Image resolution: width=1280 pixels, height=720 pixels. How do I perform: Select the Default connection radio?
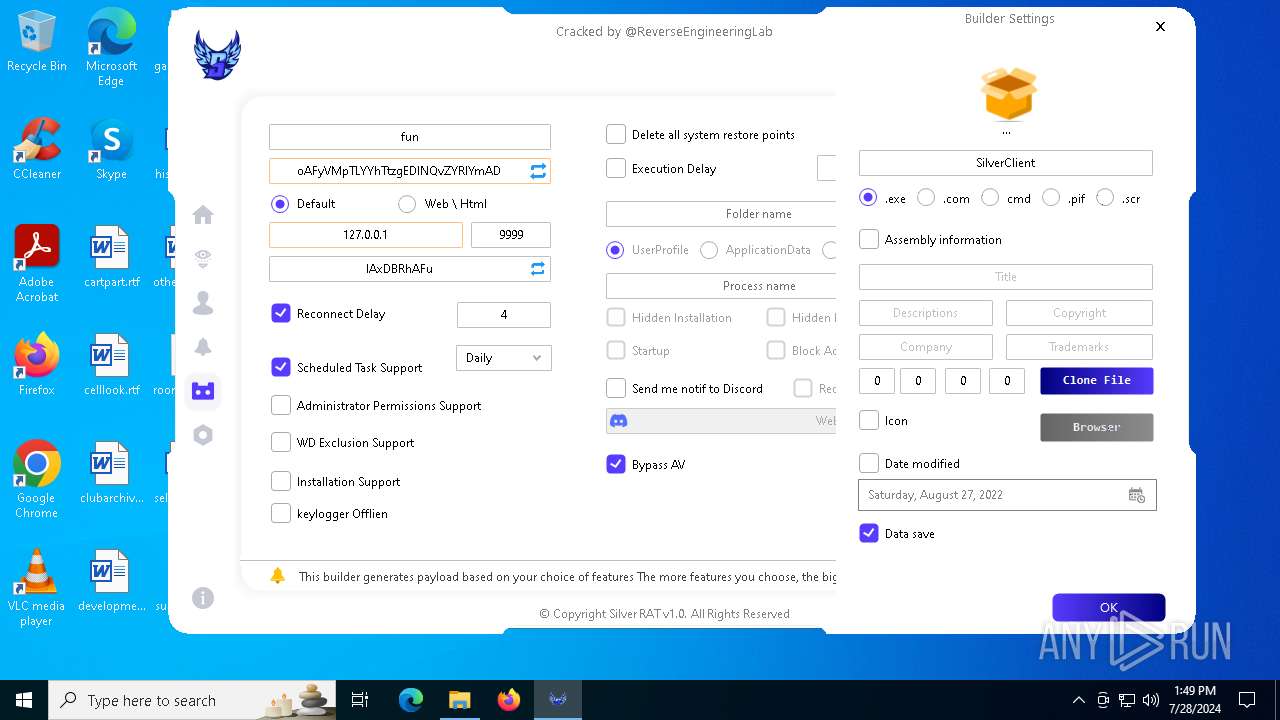click(280, 204)
